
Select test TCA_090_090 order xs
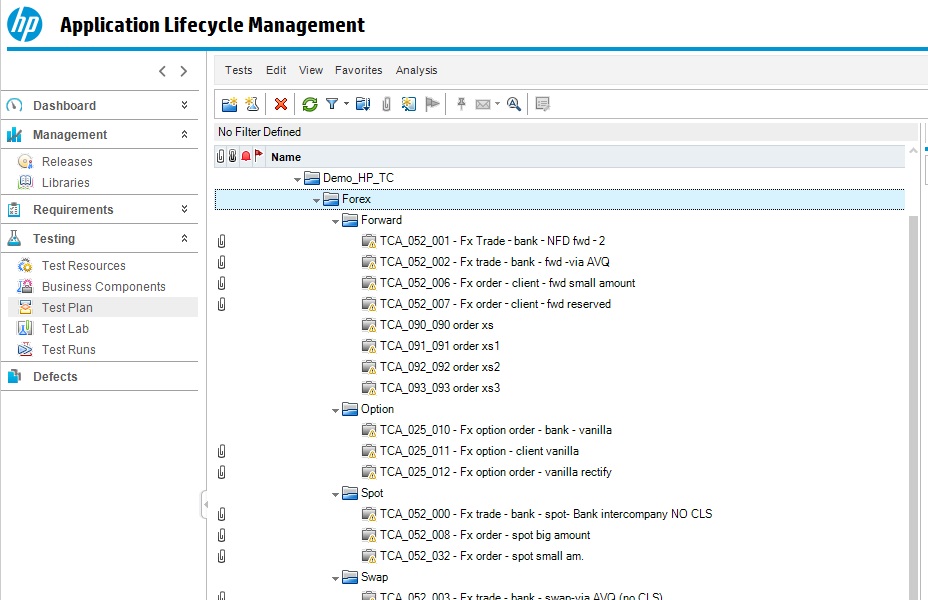click(437, 325)
